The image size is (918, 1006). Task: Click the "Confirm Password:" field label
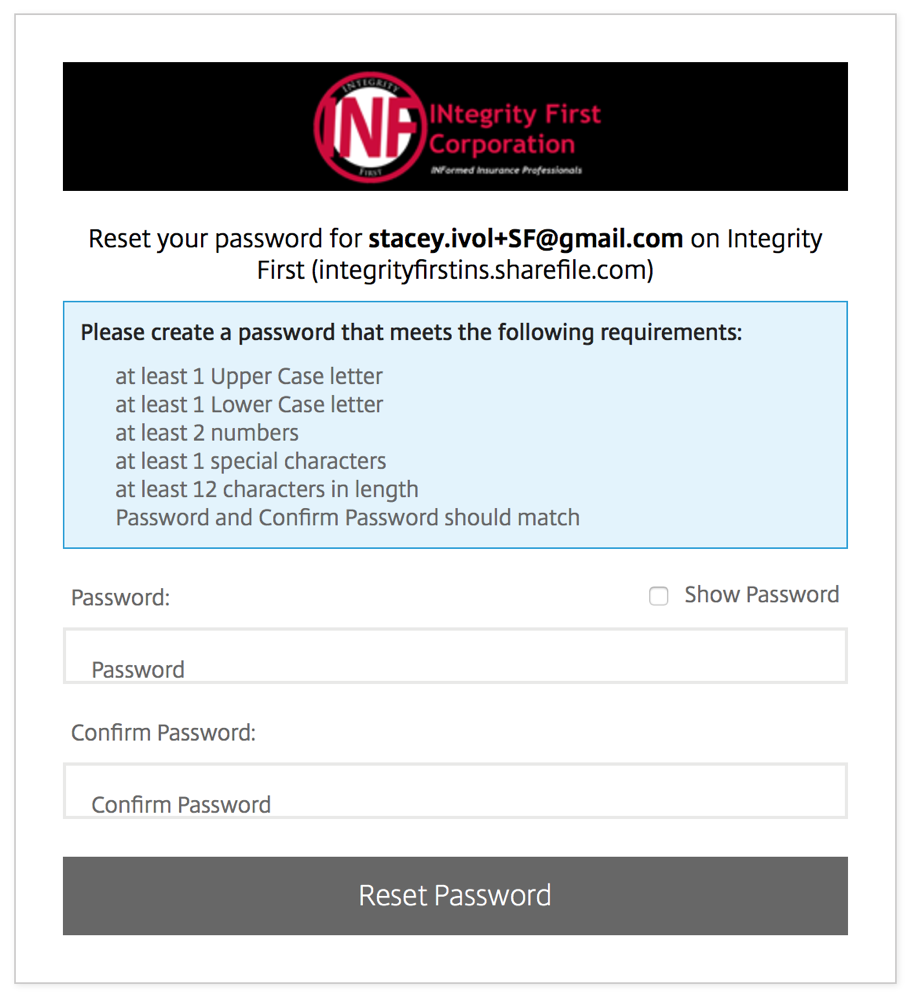tap(163, 733)
